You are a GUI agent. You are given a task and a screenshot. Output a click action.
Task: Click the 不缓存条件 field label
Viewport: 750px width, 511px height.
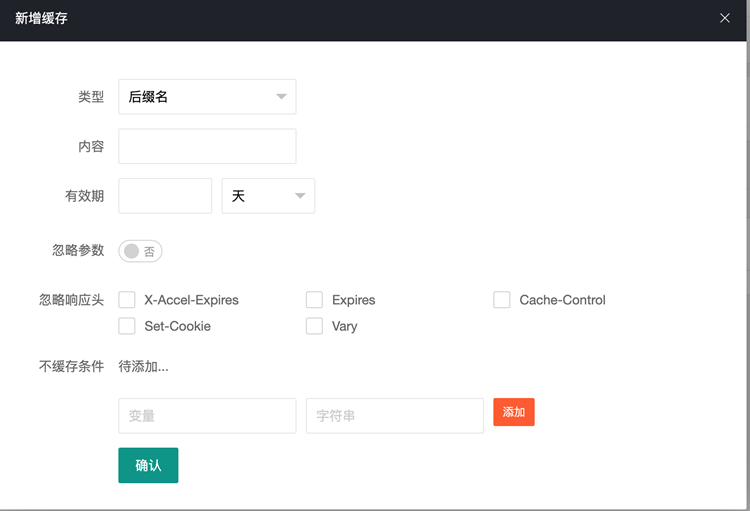point(71,366)
